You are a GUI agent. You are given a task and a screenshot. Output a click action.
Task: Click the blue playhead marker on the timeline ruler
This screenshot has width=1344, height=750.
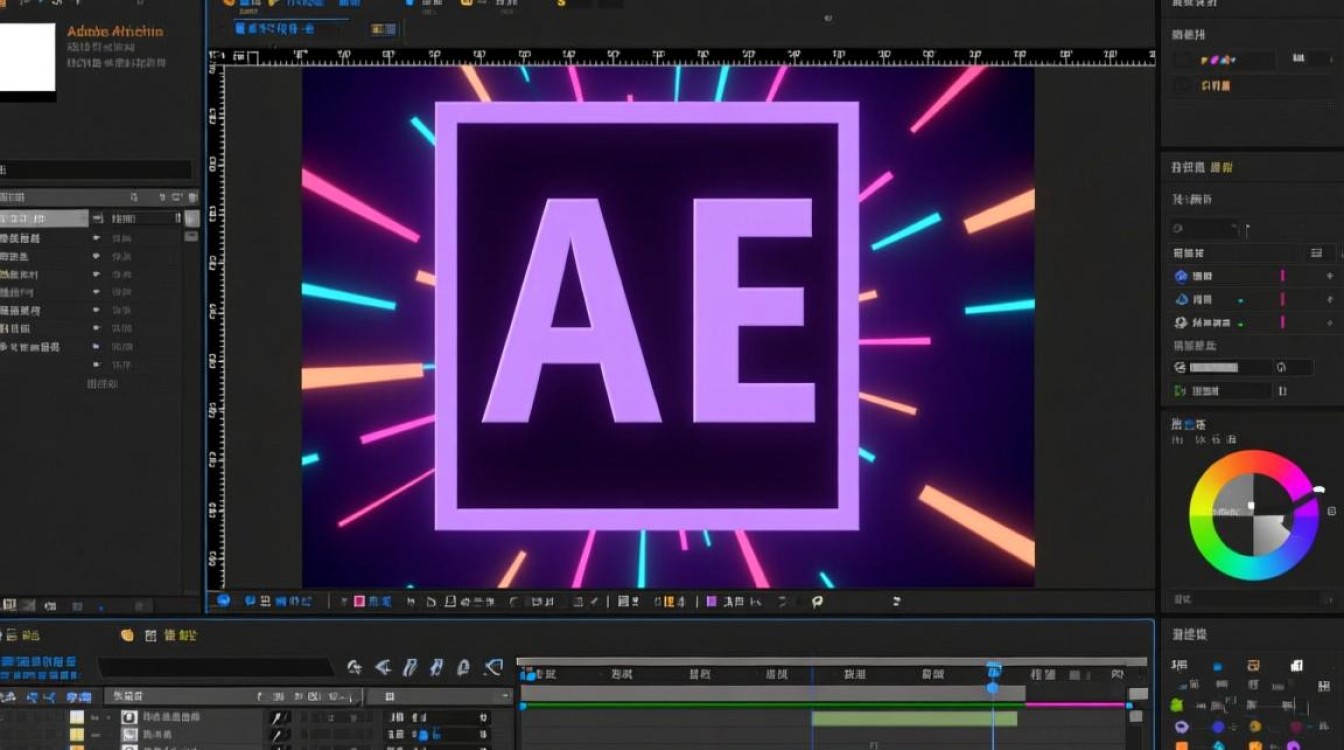pos(993,670)
